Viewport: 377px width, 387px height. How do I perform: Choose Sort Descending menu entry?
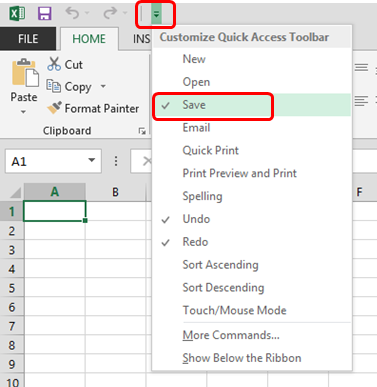tap(252, 288)
